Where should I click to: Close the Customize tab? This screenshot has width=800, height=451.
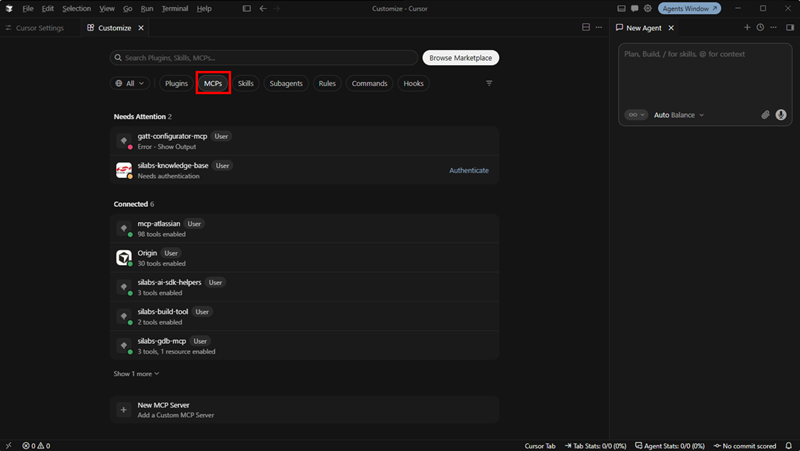coord(141,28)
